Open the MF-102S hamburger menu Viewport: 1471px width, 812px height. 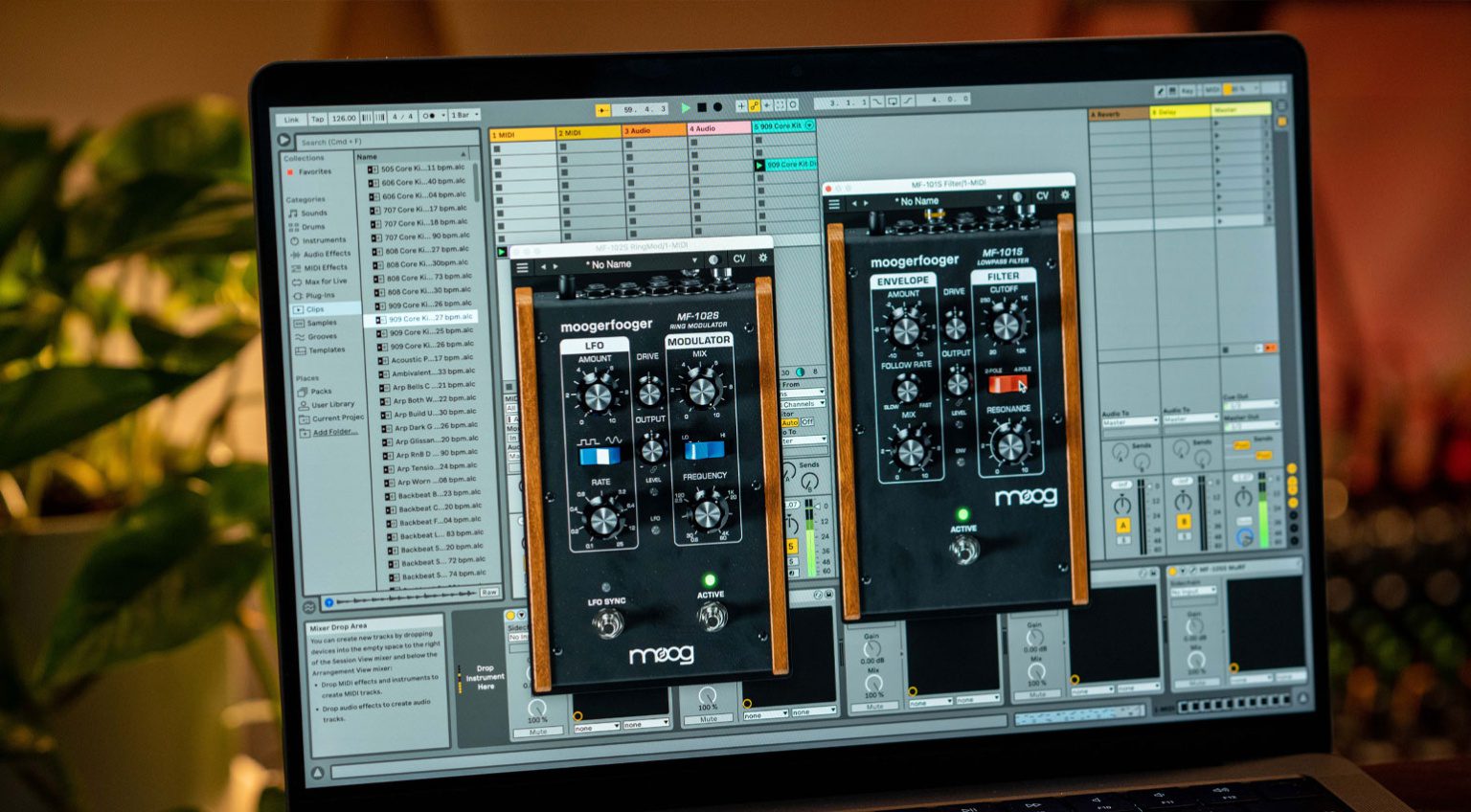522,268
